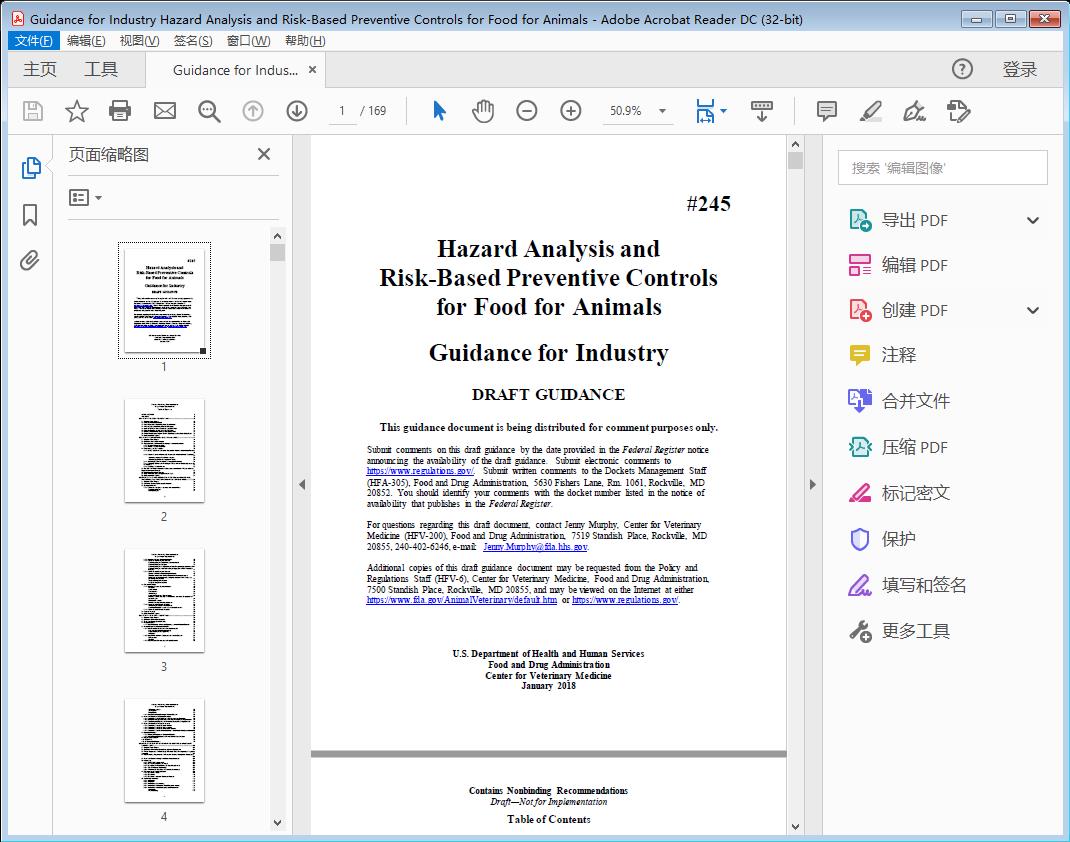Open the Bookmarks sidebar panel

click(x=29, y=216)
